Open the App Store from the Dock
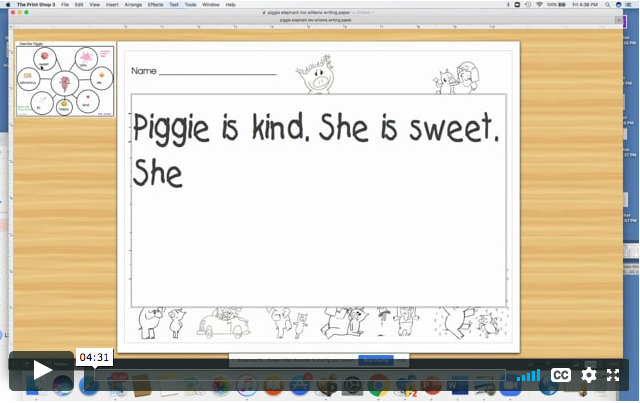This screenshot has height=403, width=640. [299, 385]
